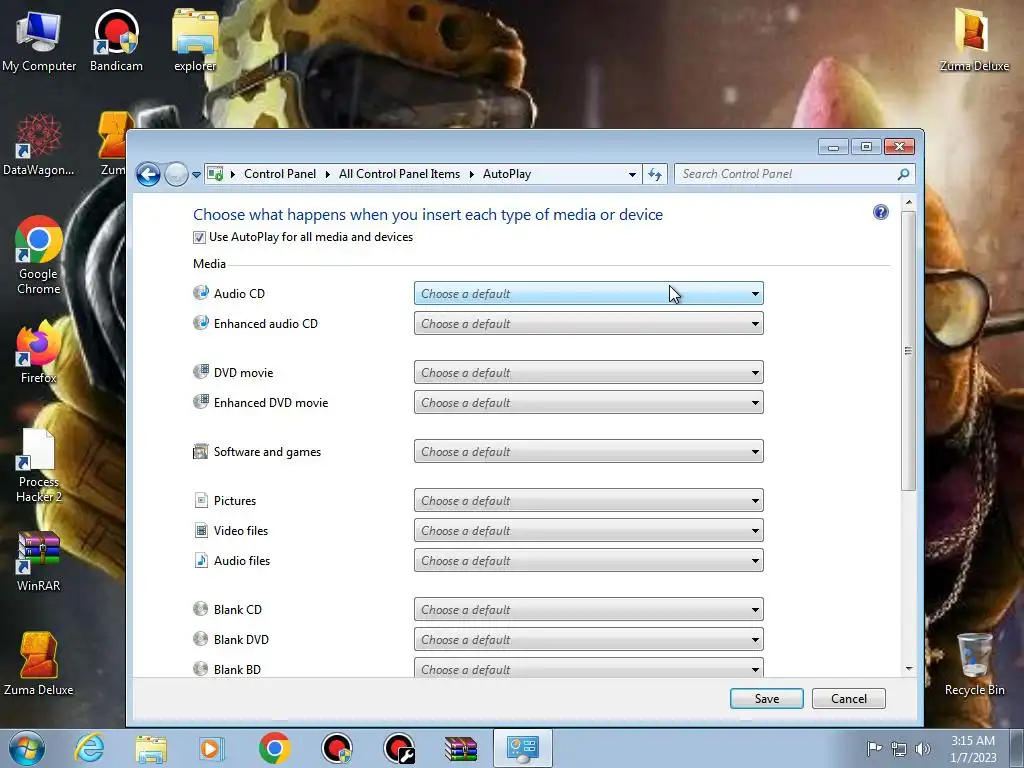Click the scrollbar down arrow

[908, 669]
